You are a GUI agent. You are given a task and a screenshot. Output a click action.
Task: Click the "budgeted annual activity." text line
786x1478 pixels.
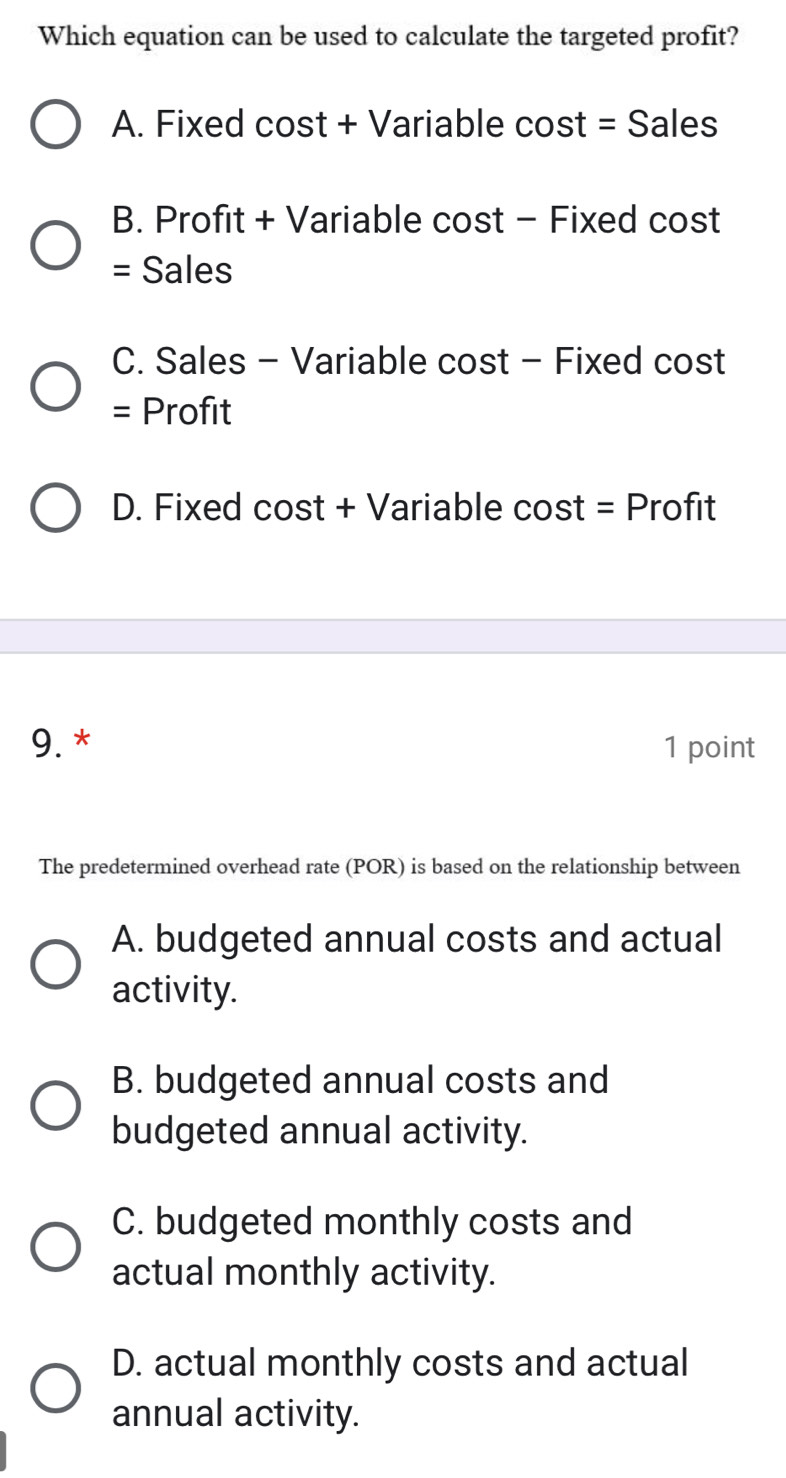click(x=320, y=1131)
